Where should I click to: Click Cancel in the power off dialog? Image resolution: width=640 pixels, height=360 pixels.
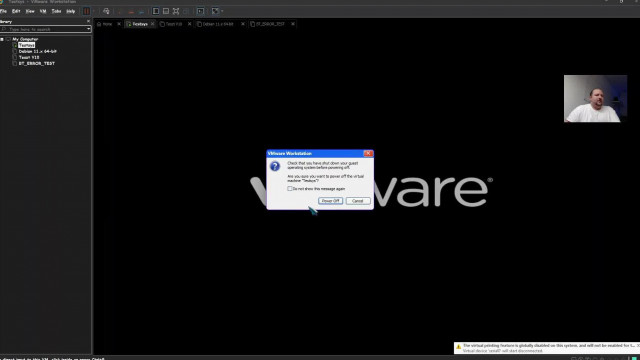[x=358, y=201]
